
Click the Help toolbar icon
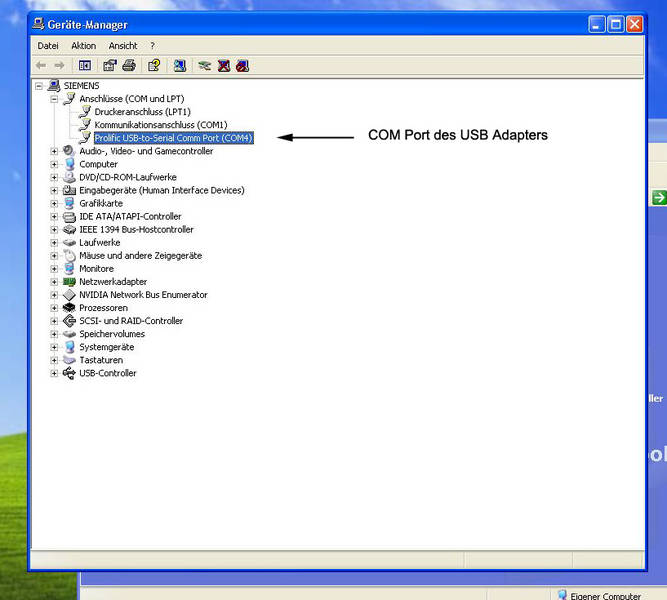[154, 66]
